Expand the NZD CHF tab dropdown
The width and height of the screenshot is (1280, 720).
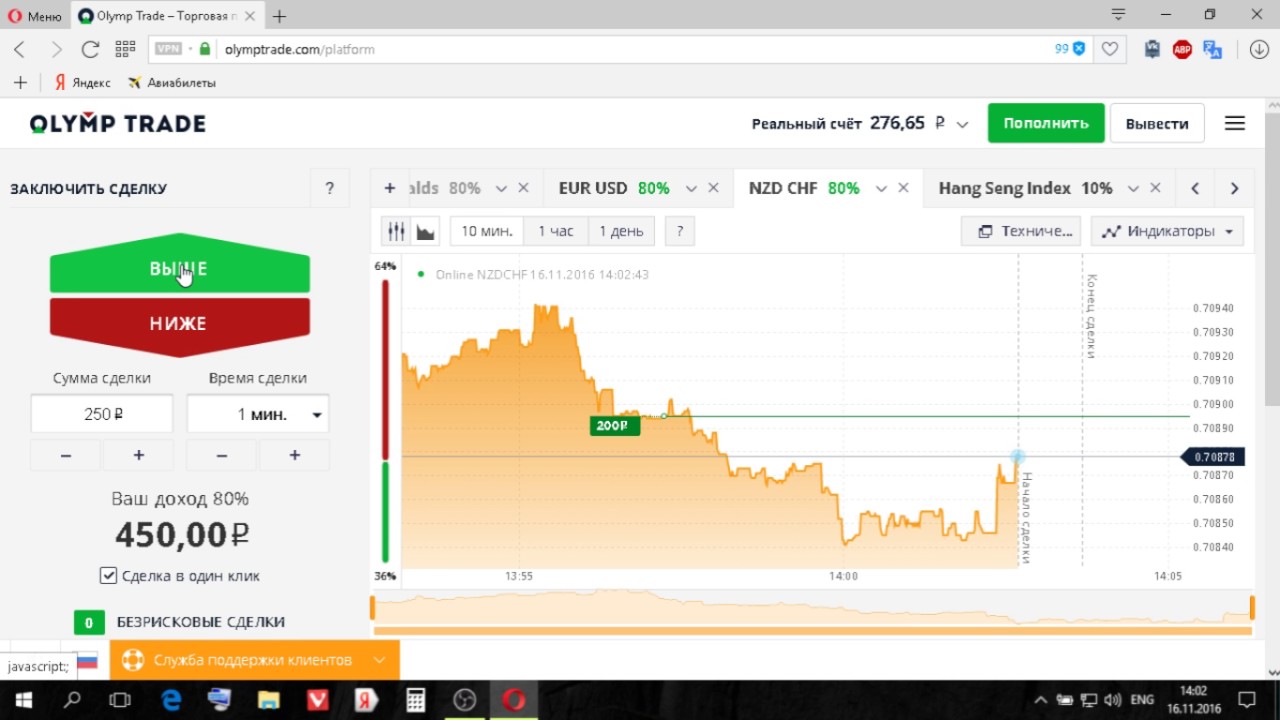(x=881, y=188)
